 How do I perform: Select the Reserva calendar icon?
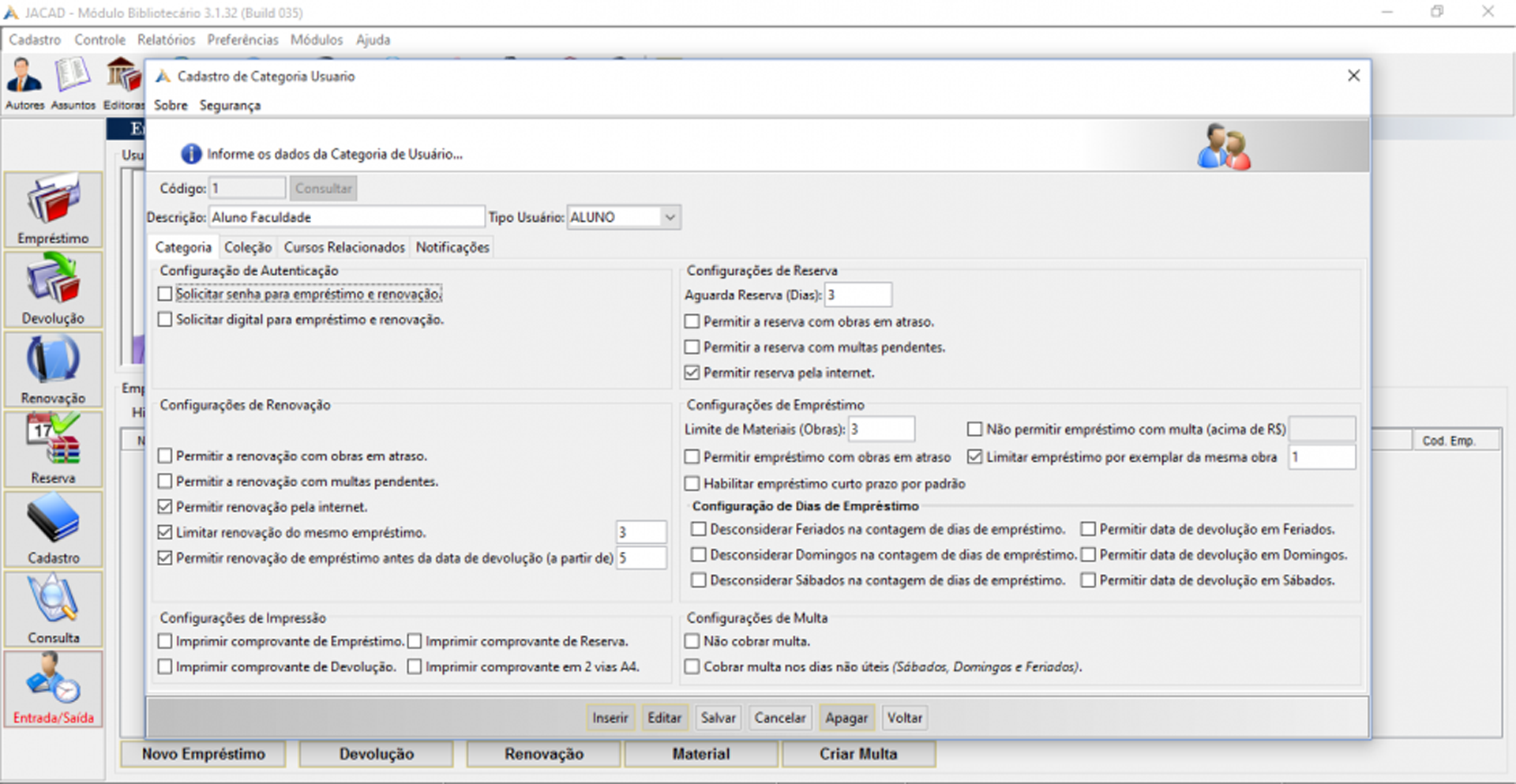point(53,449)
